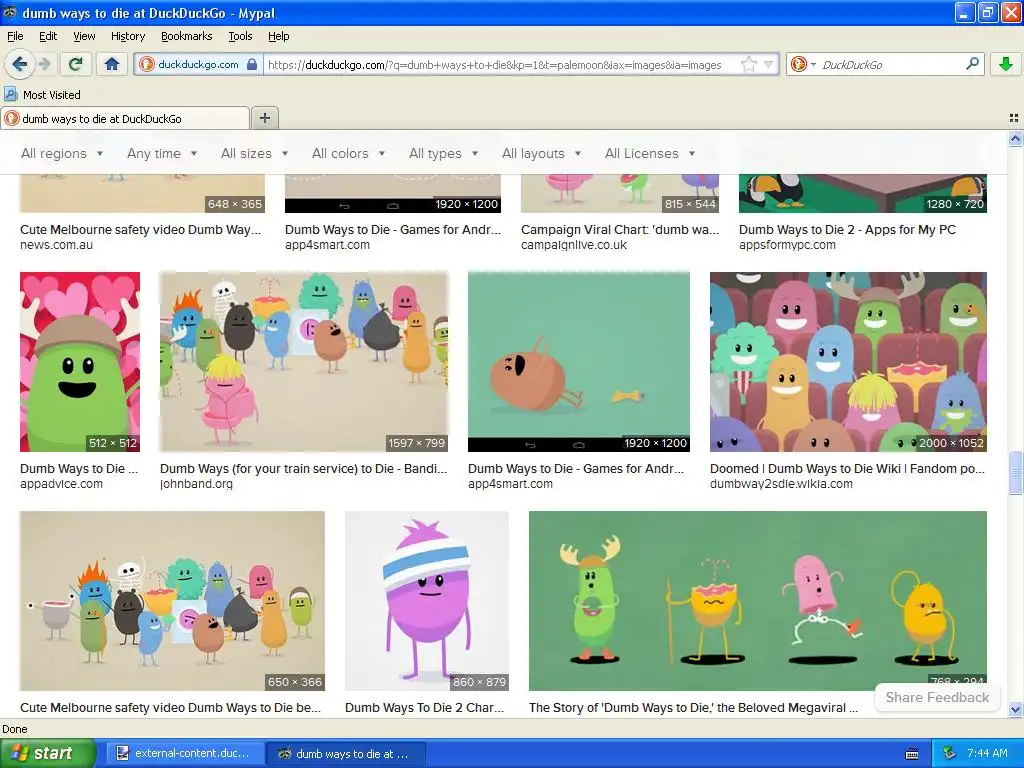Open the Downloads green arrow button
The height and width of the screenshot is (768, 1024).
coord(1006,64)
